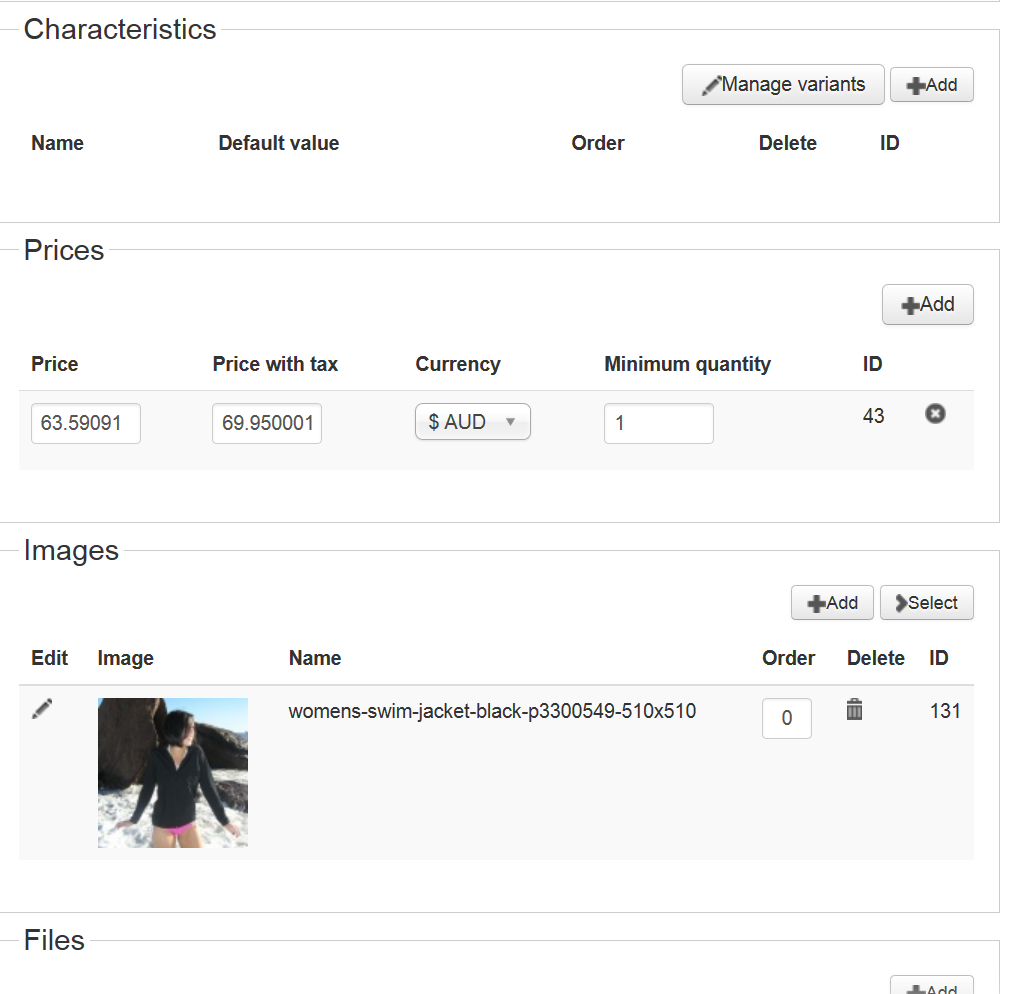Add a file in Files section

931,988
